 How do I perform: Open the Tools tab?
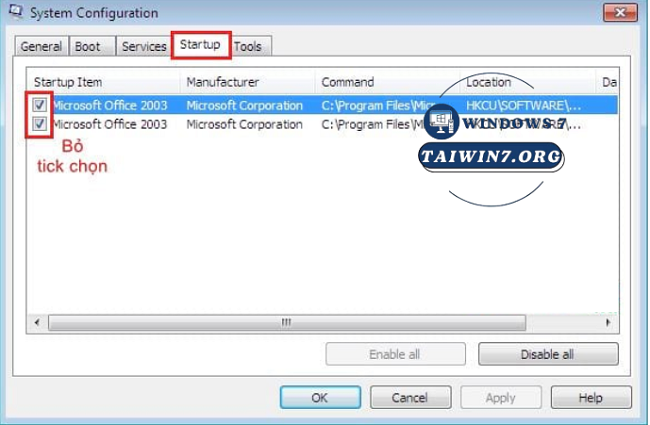248,46
